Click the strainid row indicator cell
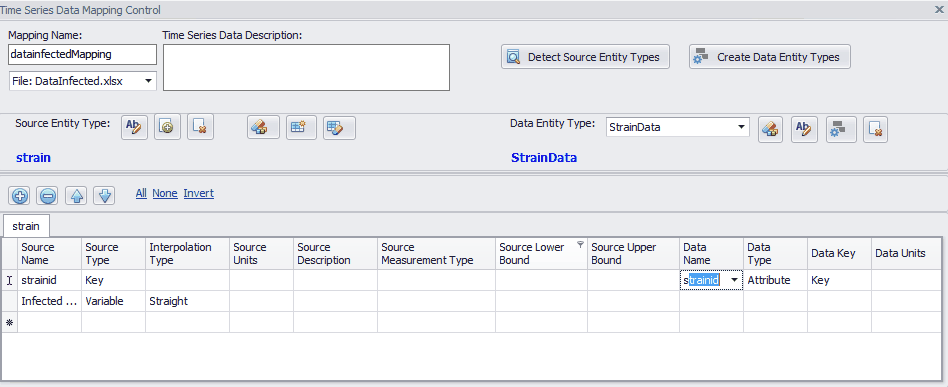Viewport: 948px width, 387px height. point(10,280)
